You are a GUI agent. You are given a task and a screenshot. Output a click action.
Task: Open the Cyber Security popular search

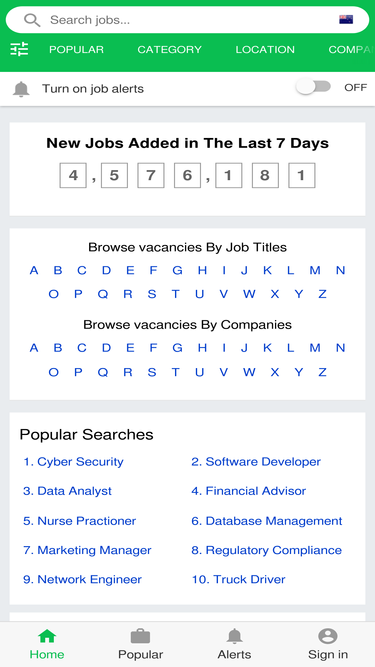pyautogui.click(x=73, y=462)
